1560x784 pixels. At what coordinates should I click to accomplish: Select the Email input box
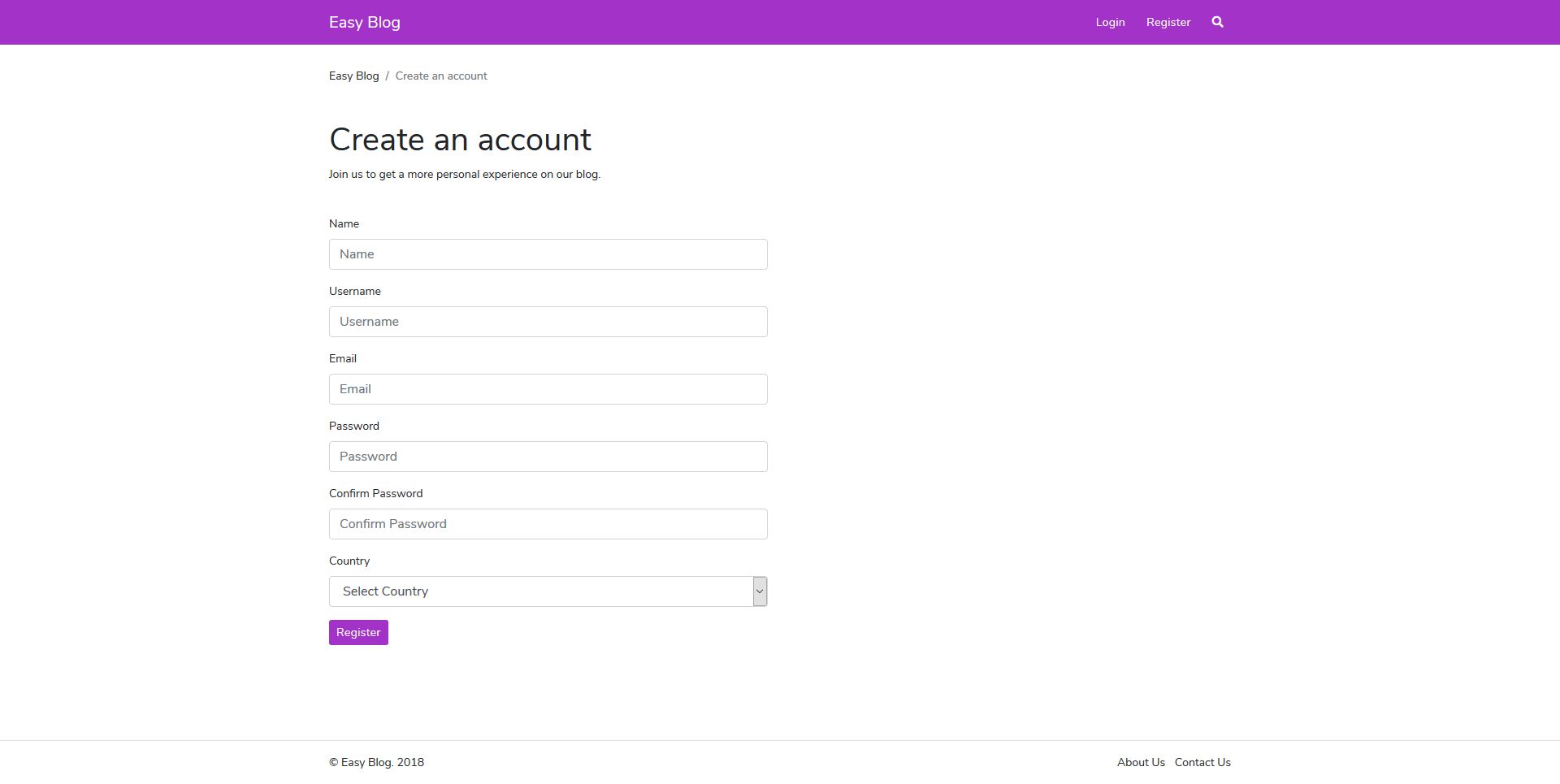(548, 389)
